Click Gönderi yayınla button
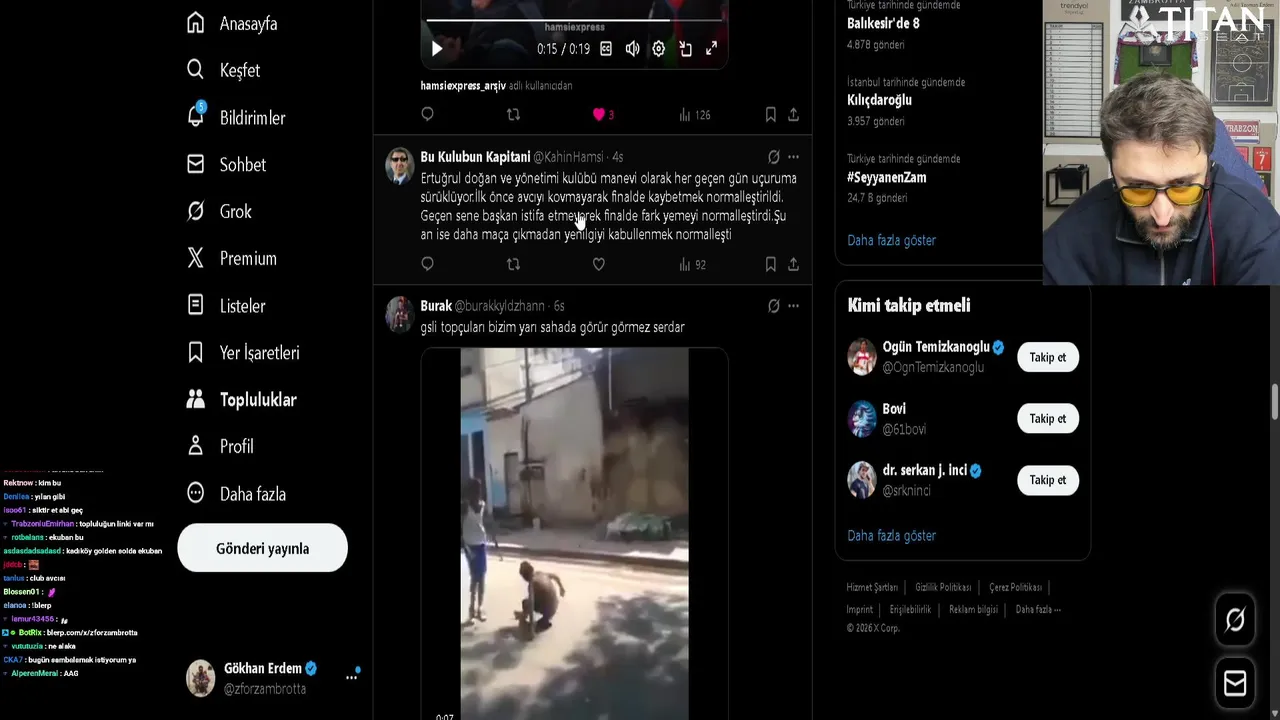1280x720 pixels. pos(262,548)
